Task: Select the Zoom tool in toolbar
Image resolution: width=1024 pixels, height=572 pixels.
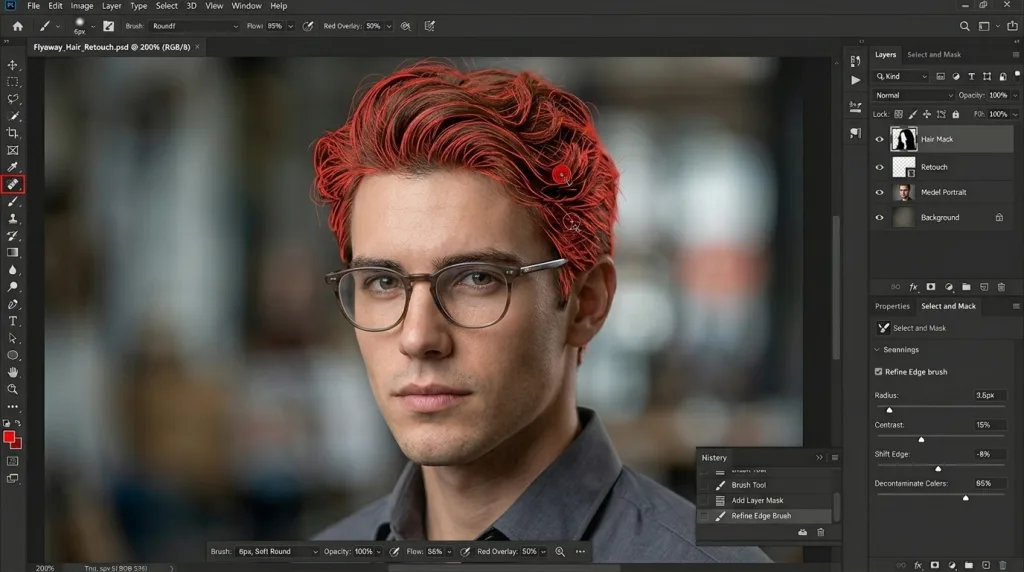Action: click(x=12, y=389)
